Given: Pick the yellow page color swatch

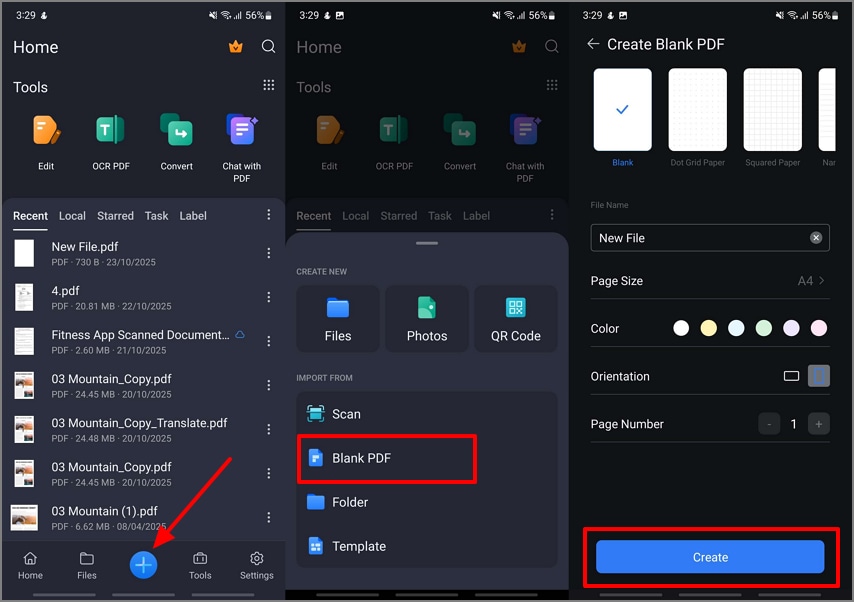Looking at the screenshot, I should click(x=708, y=328).
